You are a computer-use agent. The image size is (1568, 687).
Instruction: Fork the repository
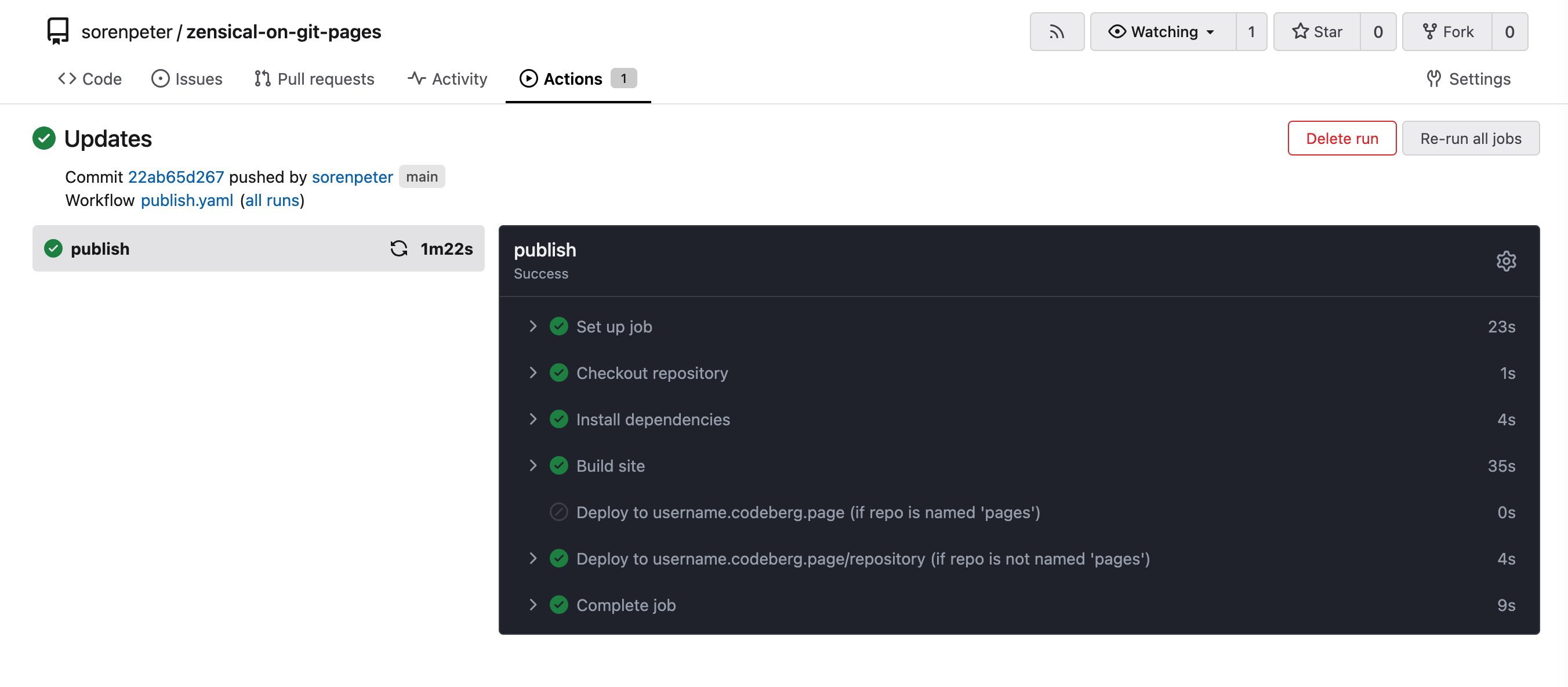coord(1447,32)
